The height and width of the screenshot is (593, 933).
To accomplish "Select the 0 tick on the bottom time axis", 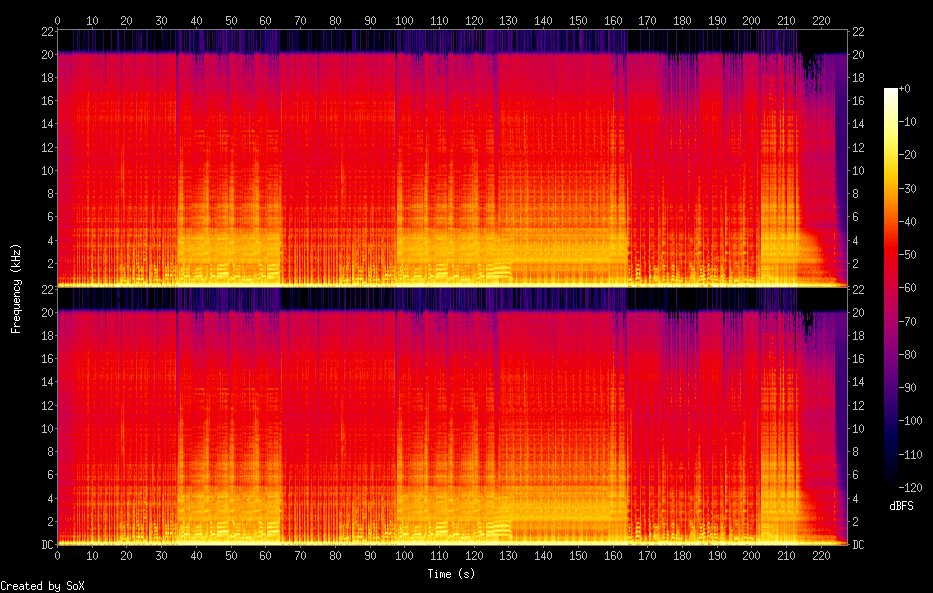I will 57,556.
